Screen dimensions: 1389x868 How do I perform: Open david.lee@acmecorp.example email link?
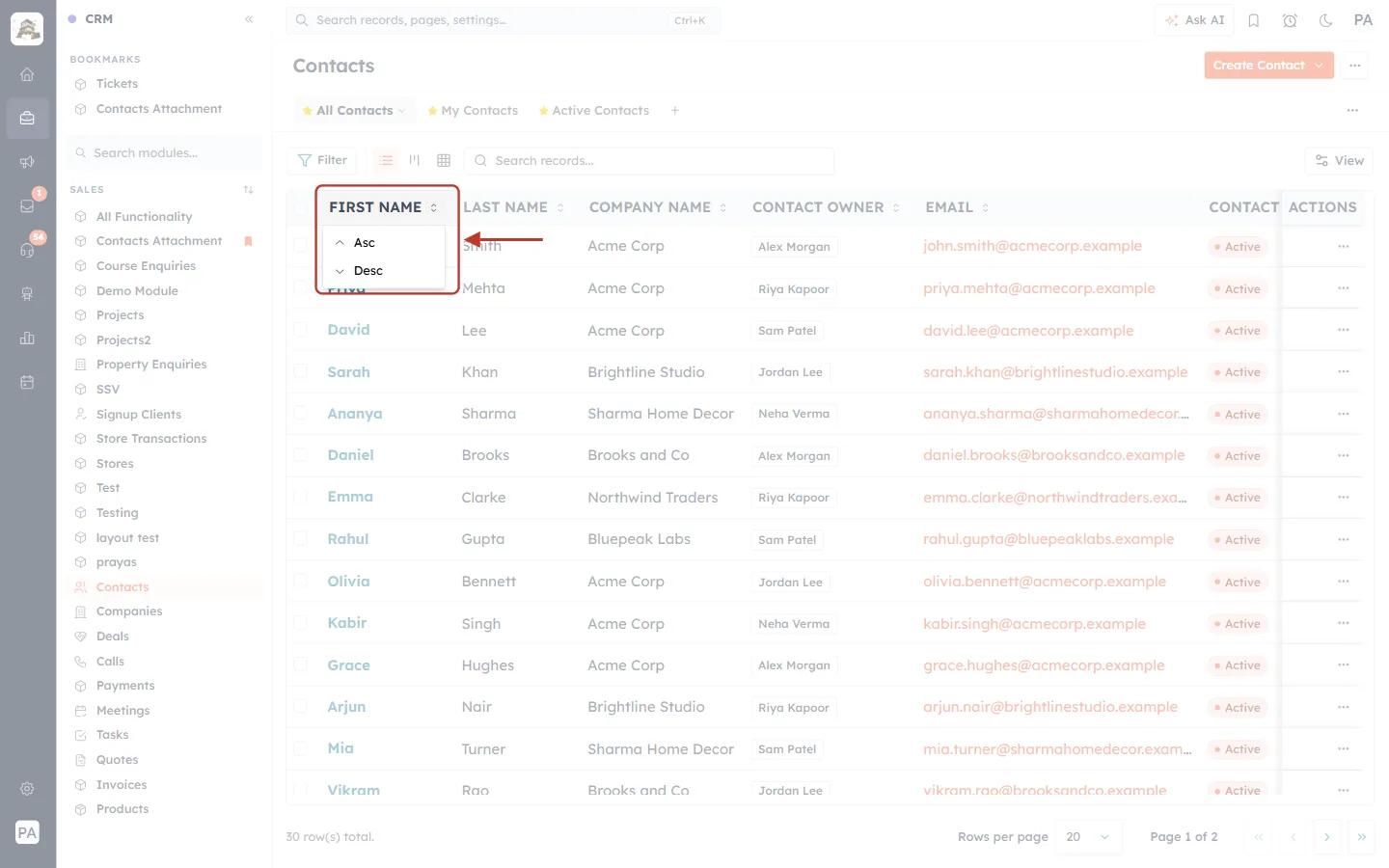point(1028,331)
